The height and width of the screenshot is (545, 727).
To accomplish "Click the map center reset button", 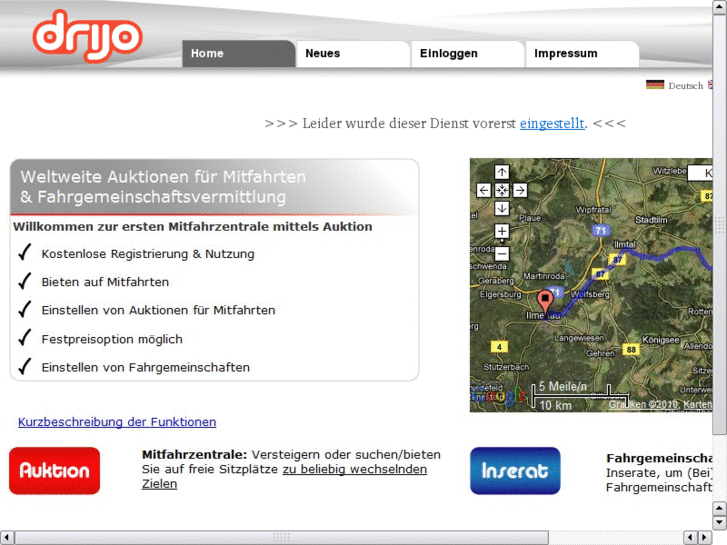I will tap(502, 190).
